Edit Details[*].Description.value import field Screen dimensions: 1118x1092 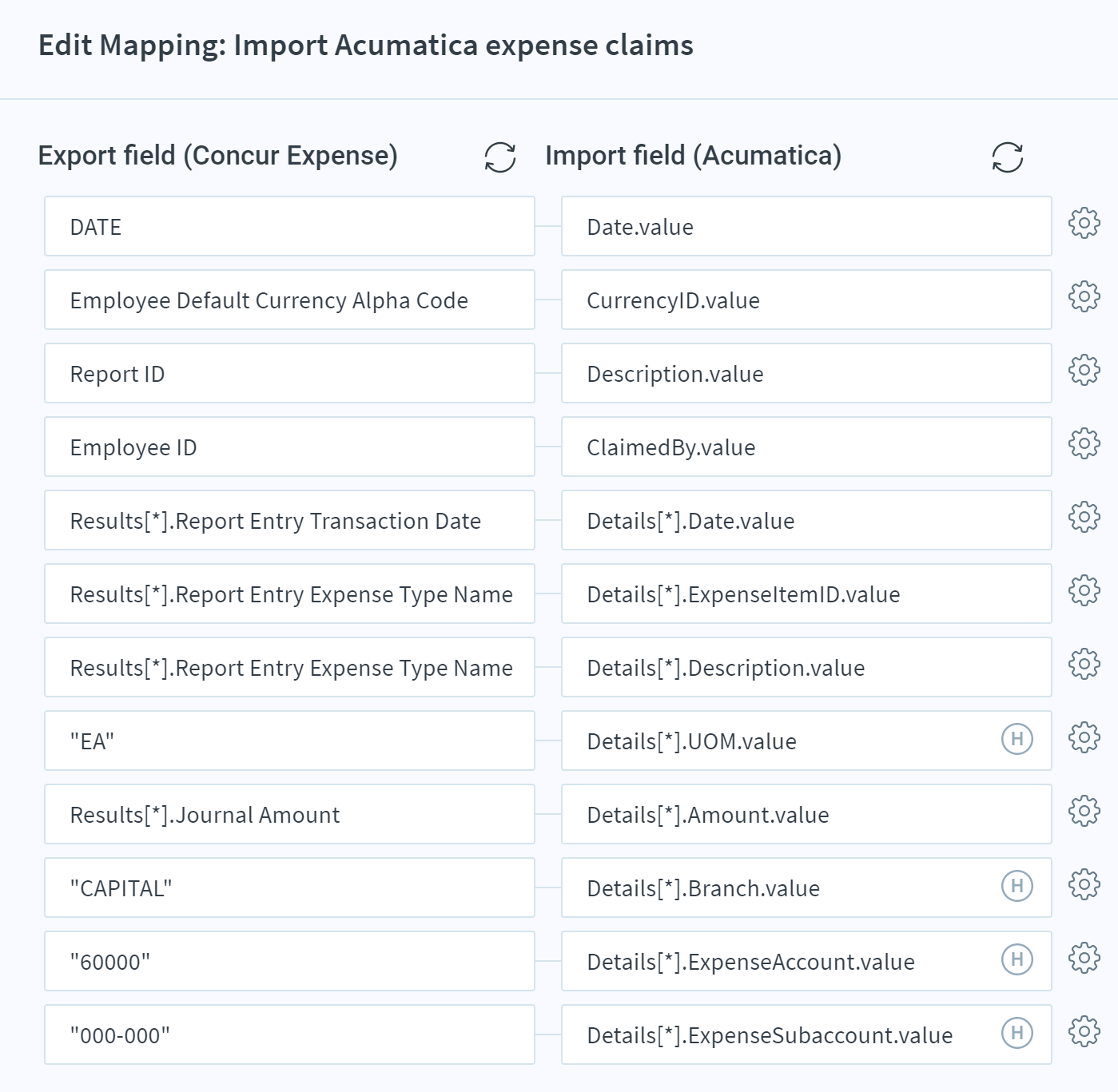coord(806,667)
